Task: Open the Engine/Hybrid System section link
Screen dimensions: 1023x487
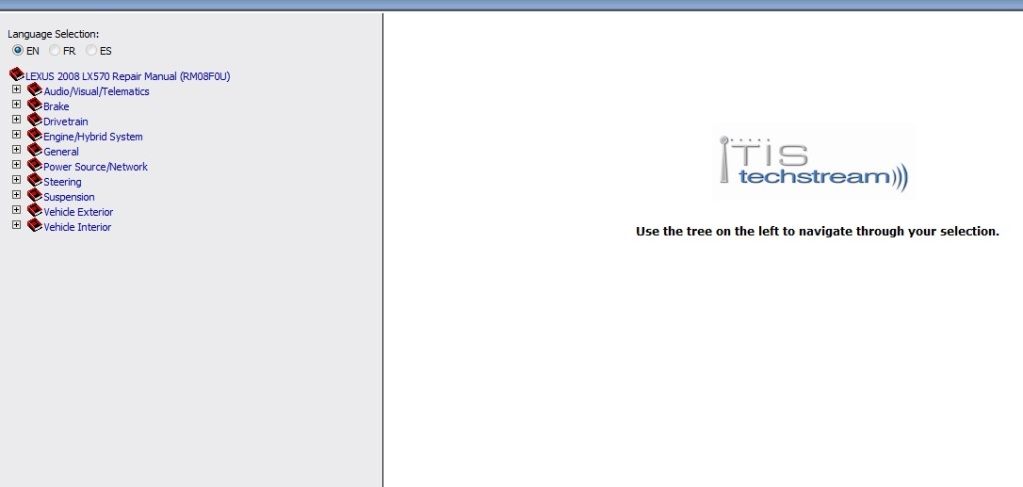Action: [93, 136]
